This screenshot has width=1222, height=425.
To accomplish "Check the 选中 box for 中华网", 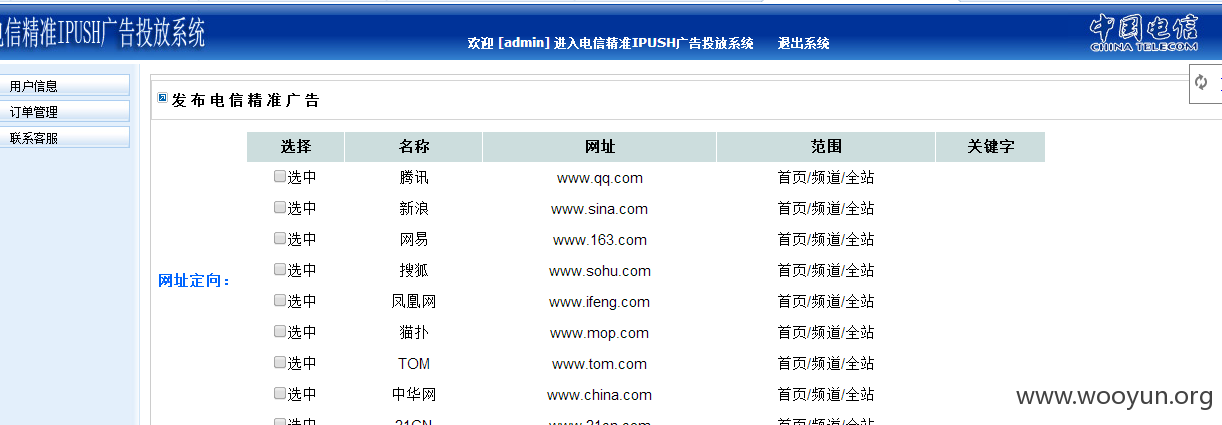I will (280, 394).
